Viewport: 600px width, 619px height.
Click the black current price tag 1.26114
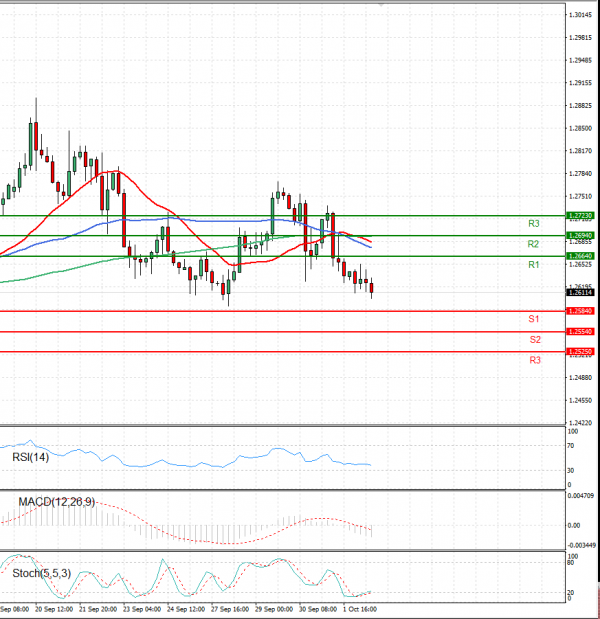point(580,293)
